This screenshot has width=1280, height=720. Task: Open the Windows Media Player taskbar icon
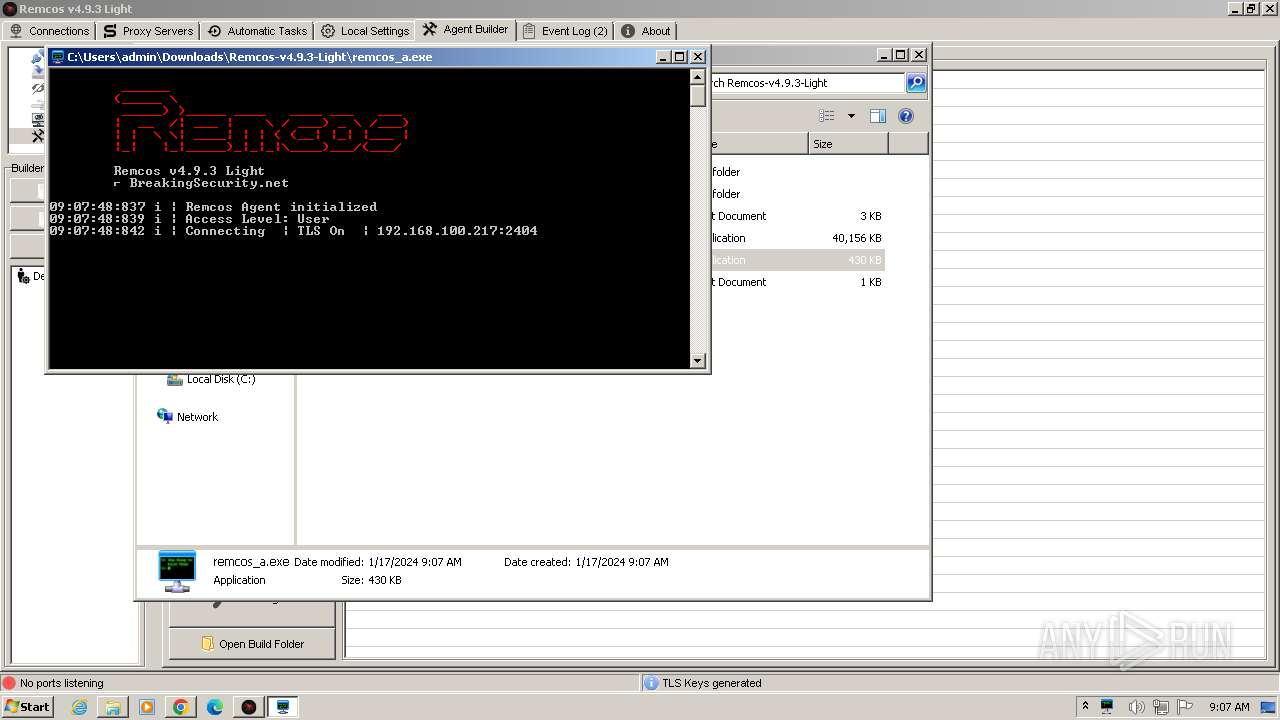click(147, 707)
